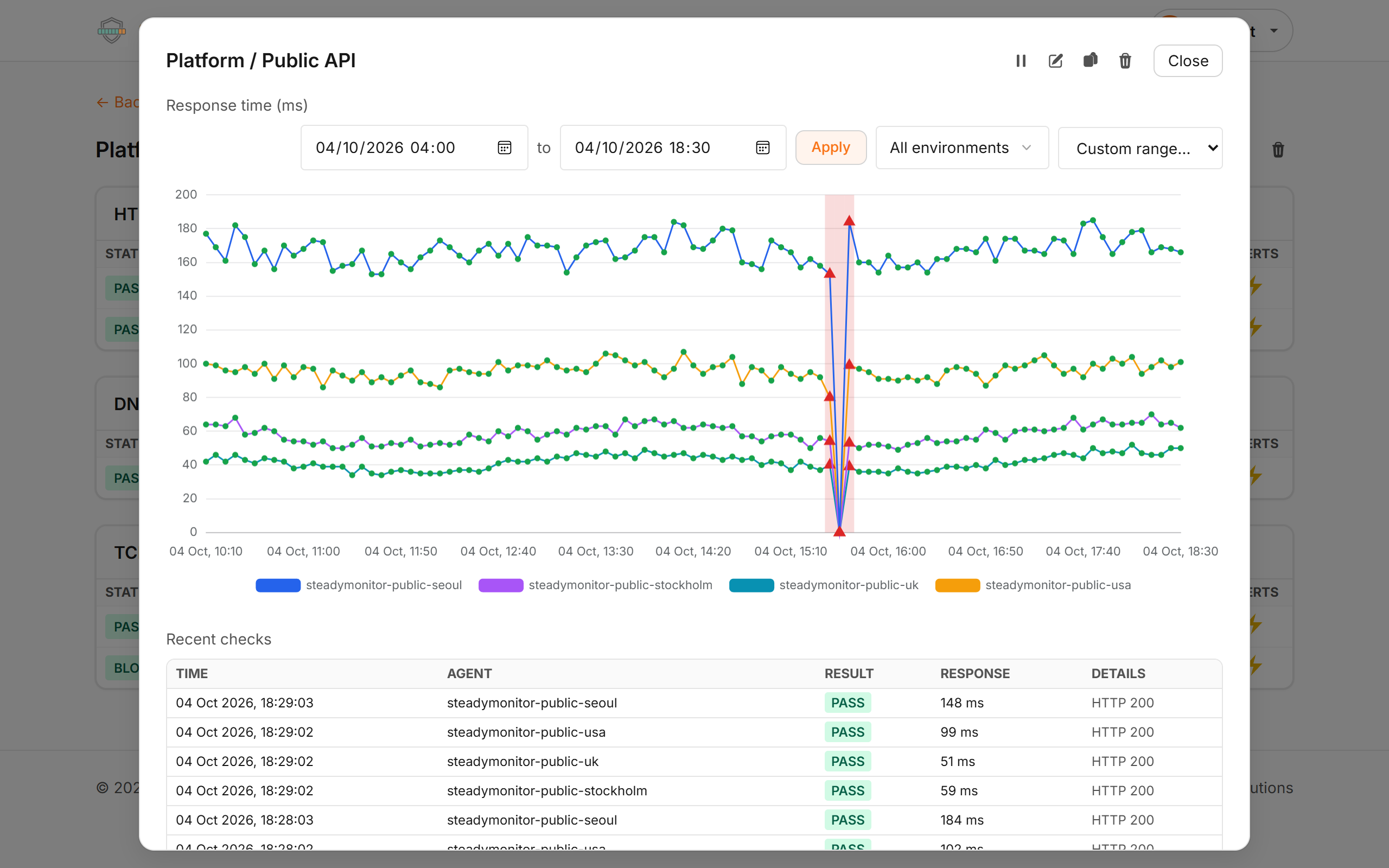Click the RESPONSE column header
The width and height of the screenshot is (1389, 868).
[974, 673]
